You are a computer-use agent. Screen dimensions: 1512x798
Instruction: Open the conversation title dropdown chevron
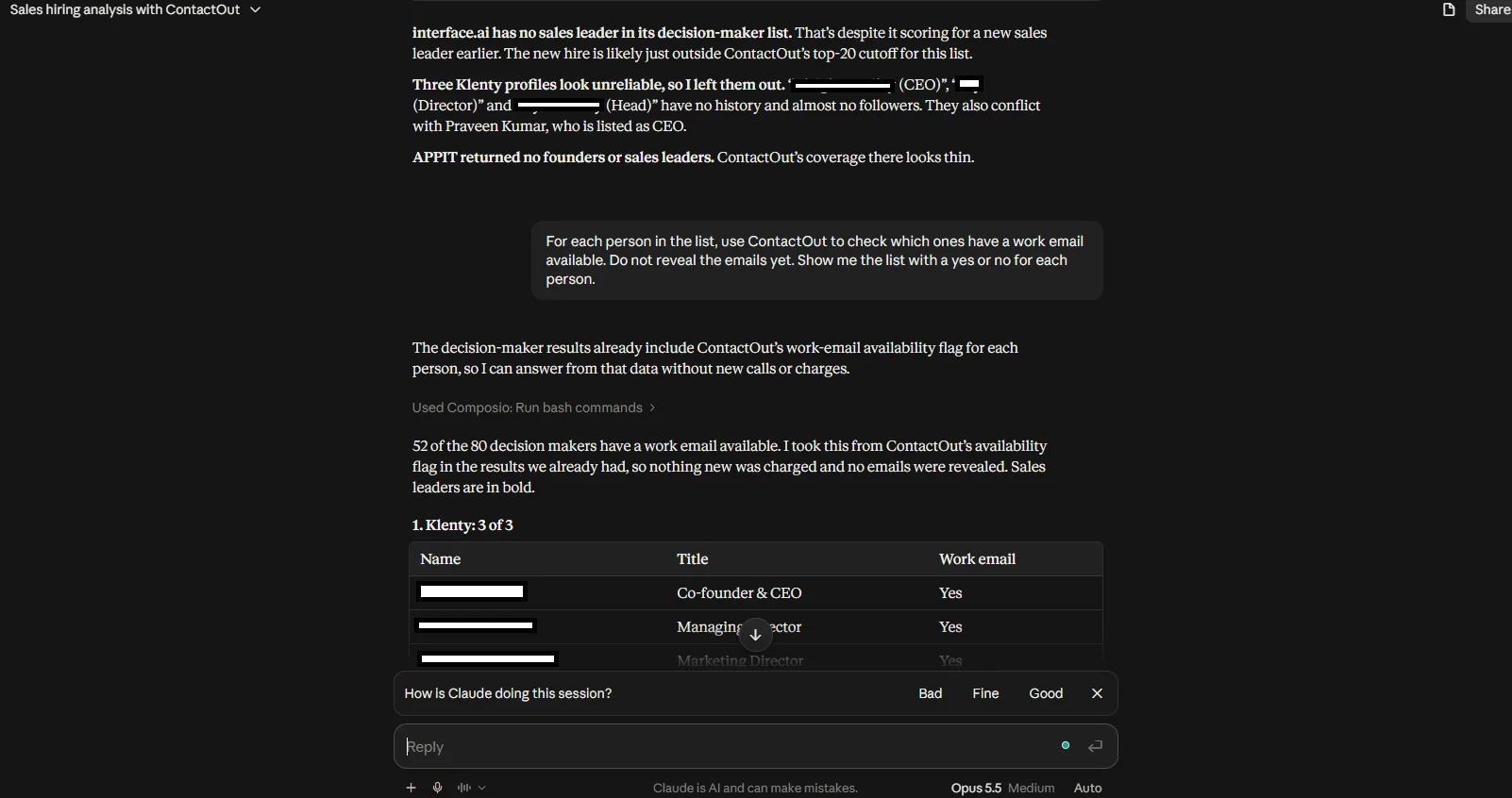(x=255, y=9)
